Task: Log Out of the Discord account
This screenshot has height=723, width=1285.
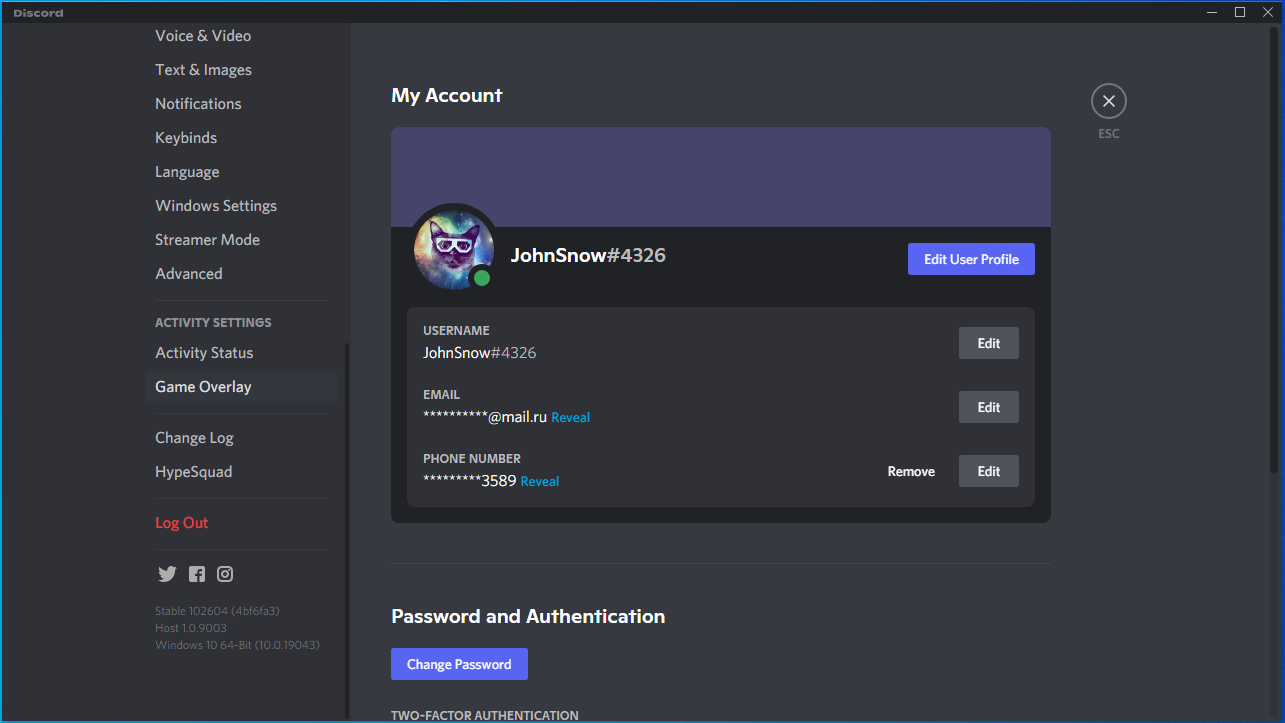Action: point(182,523)
